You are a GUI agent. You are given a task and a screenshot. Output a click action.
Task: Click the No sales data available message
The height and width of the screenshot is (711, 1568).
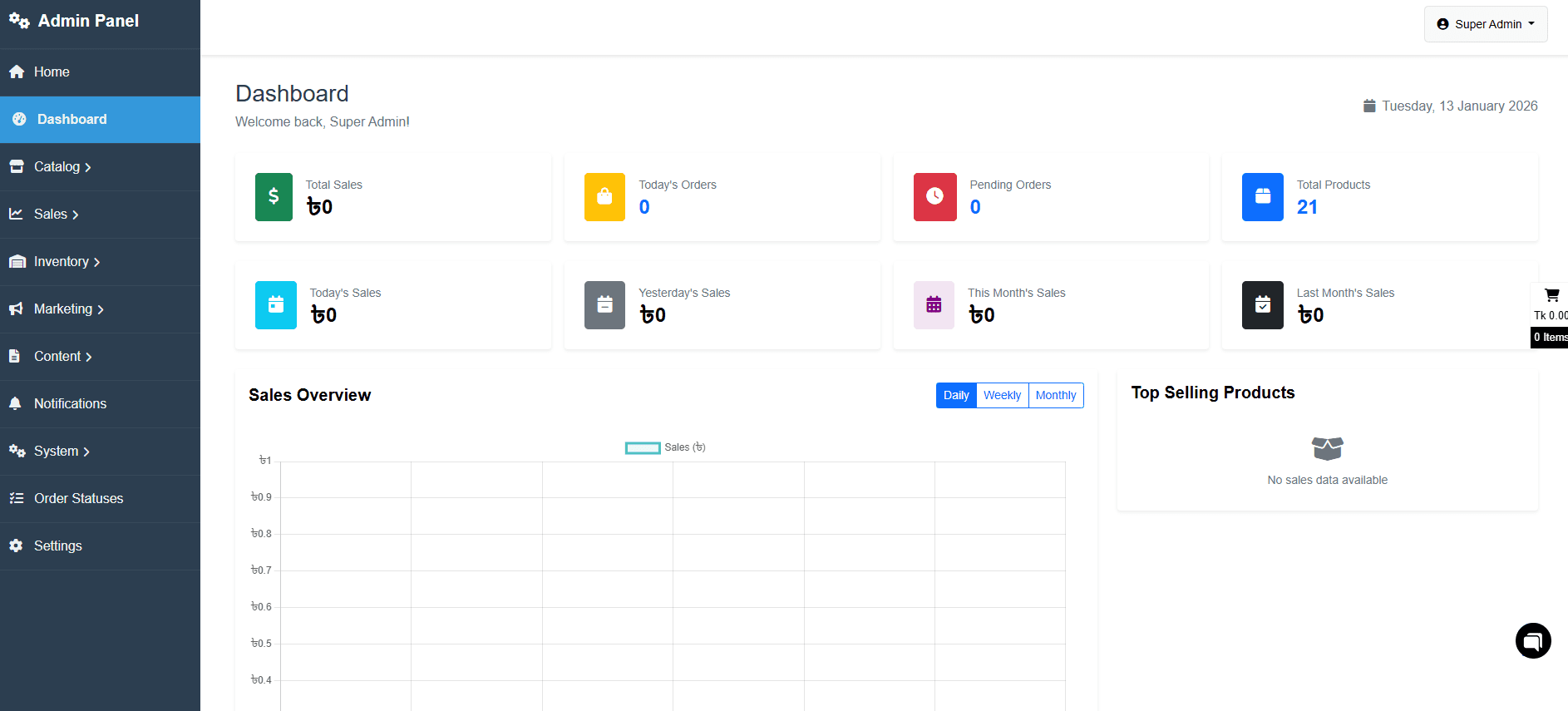click(x=1328, y=480)
